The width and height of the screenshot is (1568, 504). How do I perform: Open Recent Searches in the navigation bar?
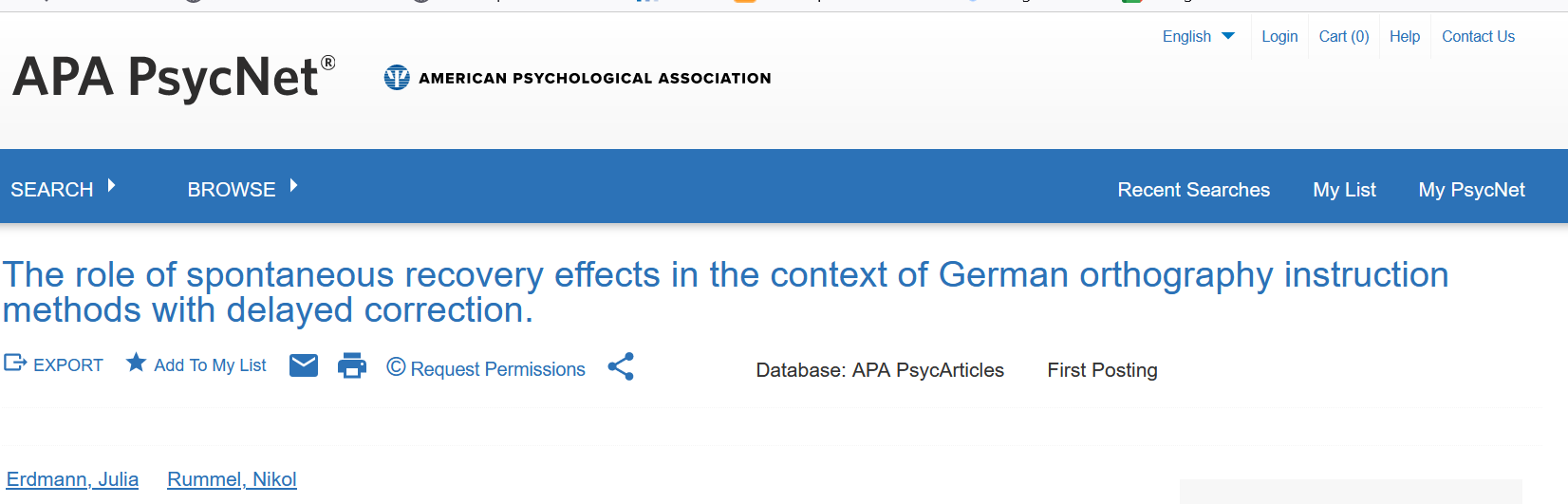(x=1193, y=190)
